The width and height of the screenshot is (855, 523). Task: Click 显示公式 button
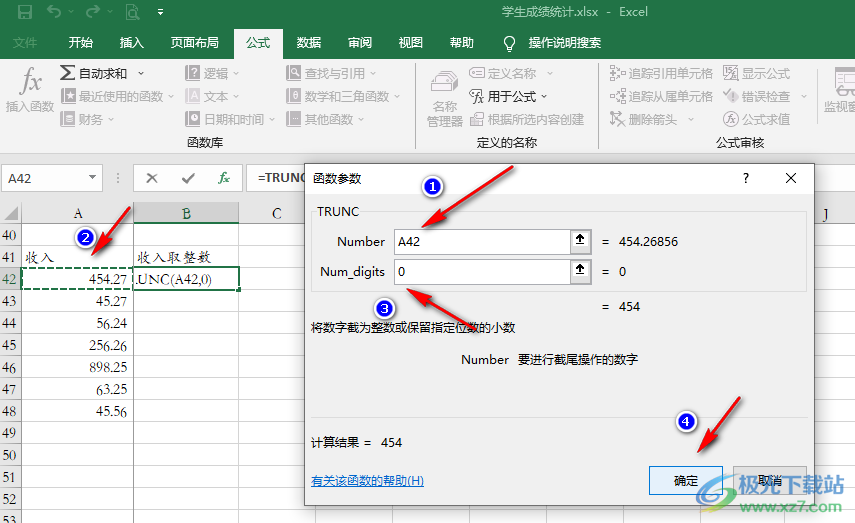(756, 73)
